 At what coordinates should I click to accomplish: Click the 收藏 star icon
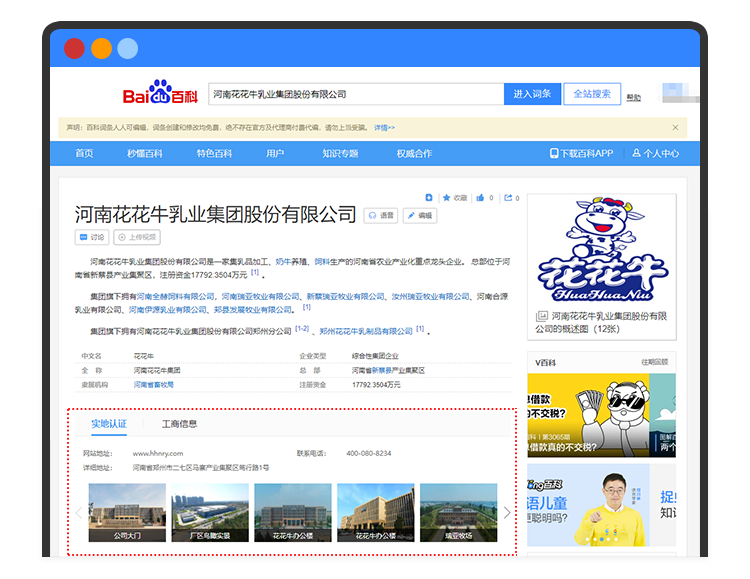tap(447, 198)
